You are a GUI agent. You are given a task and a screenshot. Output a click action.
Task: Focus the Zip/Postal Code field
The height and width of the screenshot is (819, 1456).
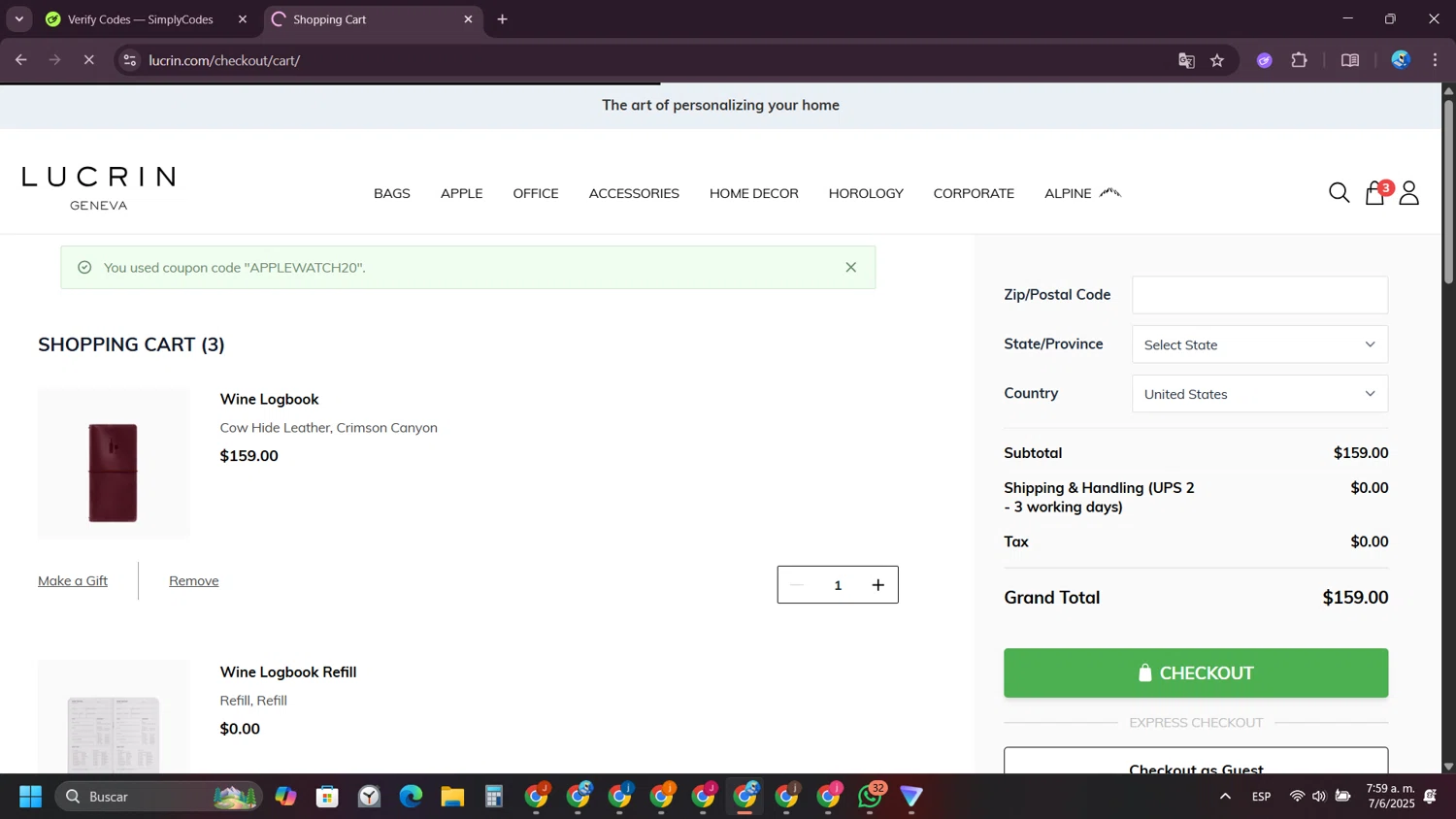(x=1260, y=295)
